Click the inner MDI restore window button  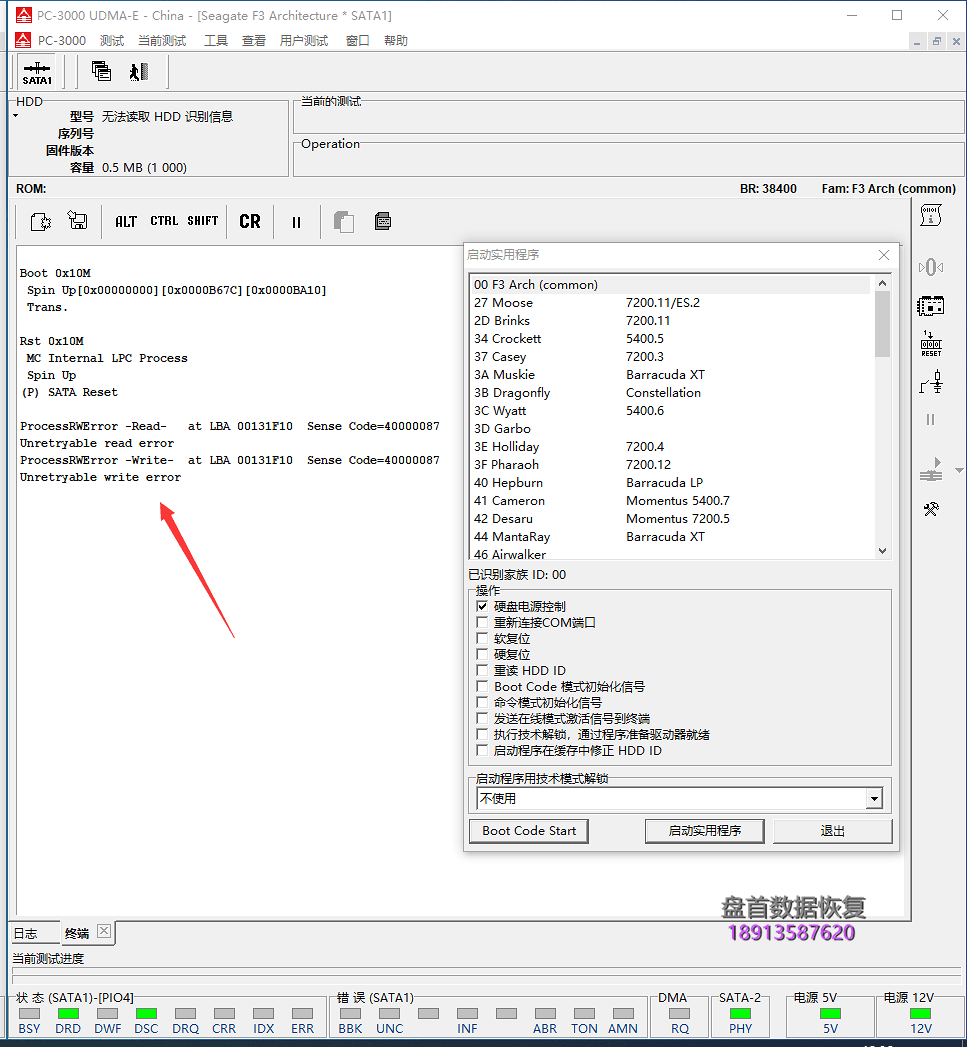(937, 41)
